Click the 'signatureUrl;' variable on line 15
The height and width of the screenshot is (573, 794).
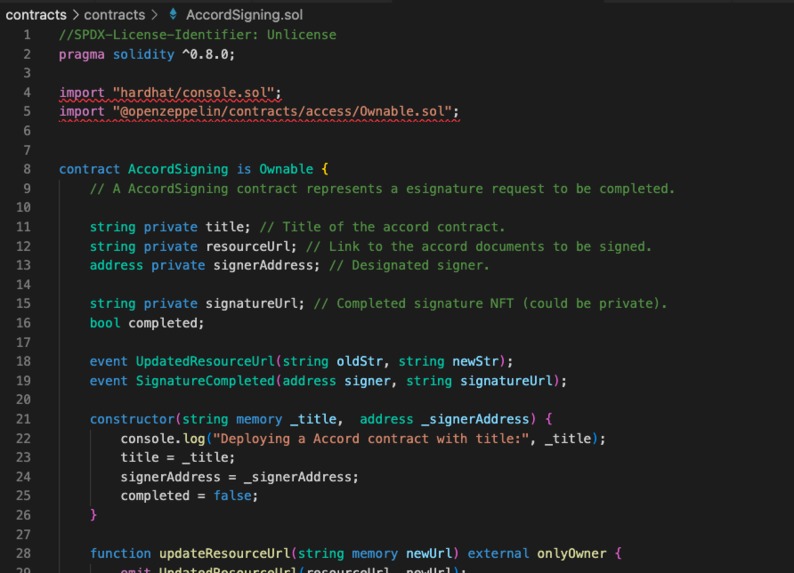tap(255, 304)
